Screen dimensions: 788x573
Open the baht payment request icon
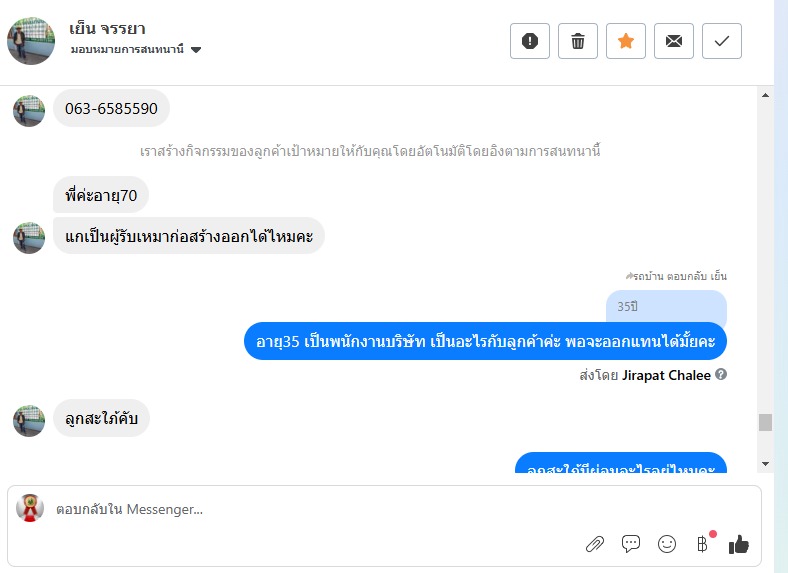click(x=703, y=544)
